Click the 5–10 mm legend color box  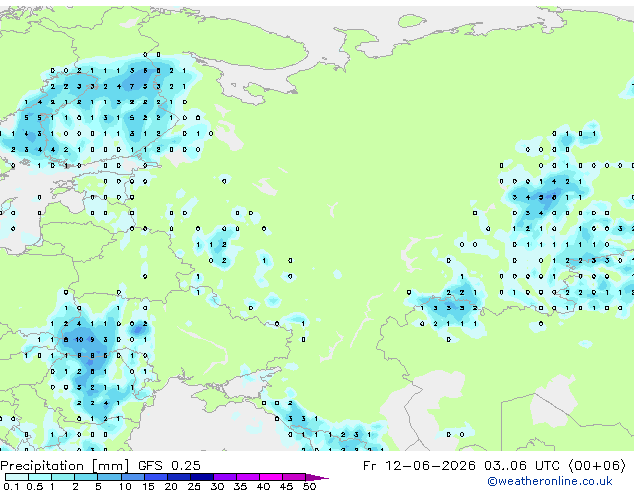point(109,477)
